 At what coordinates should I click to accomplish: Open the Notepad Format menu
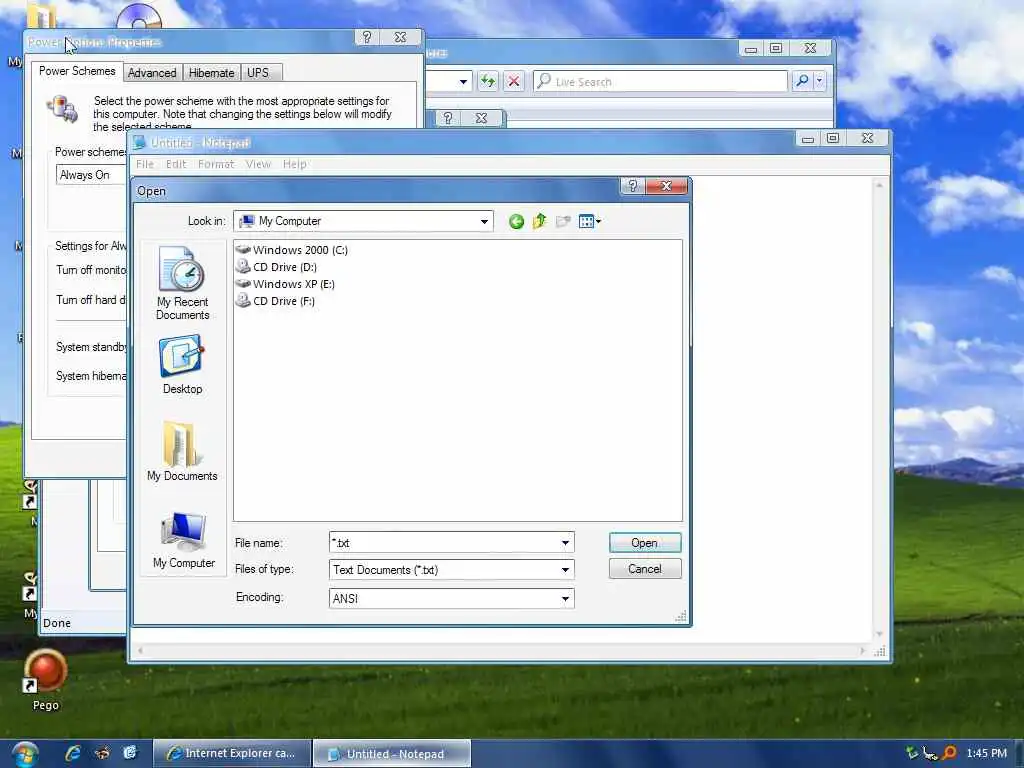point(216,164)
